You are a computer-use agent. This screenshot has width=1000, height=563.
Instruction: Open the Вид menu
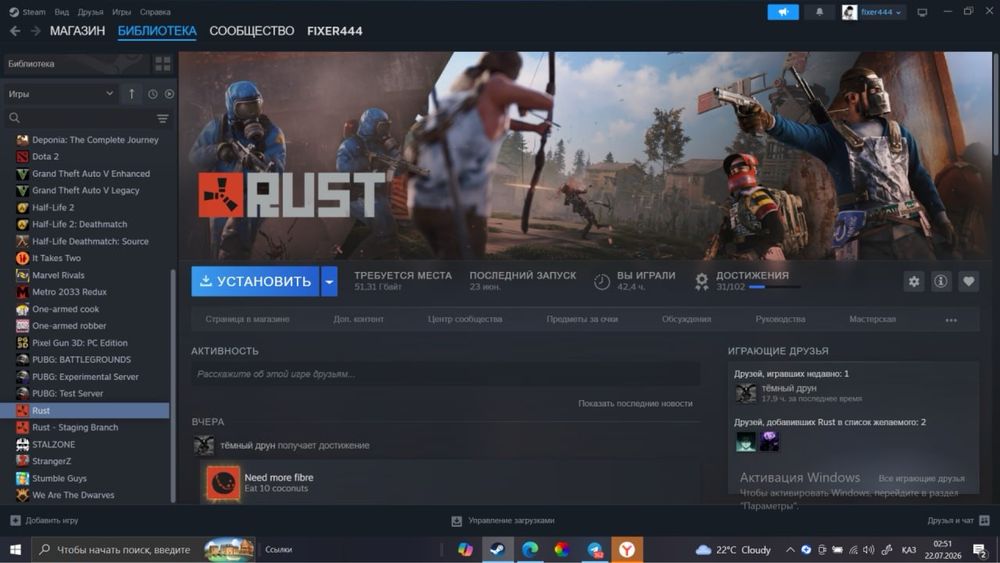61,11
